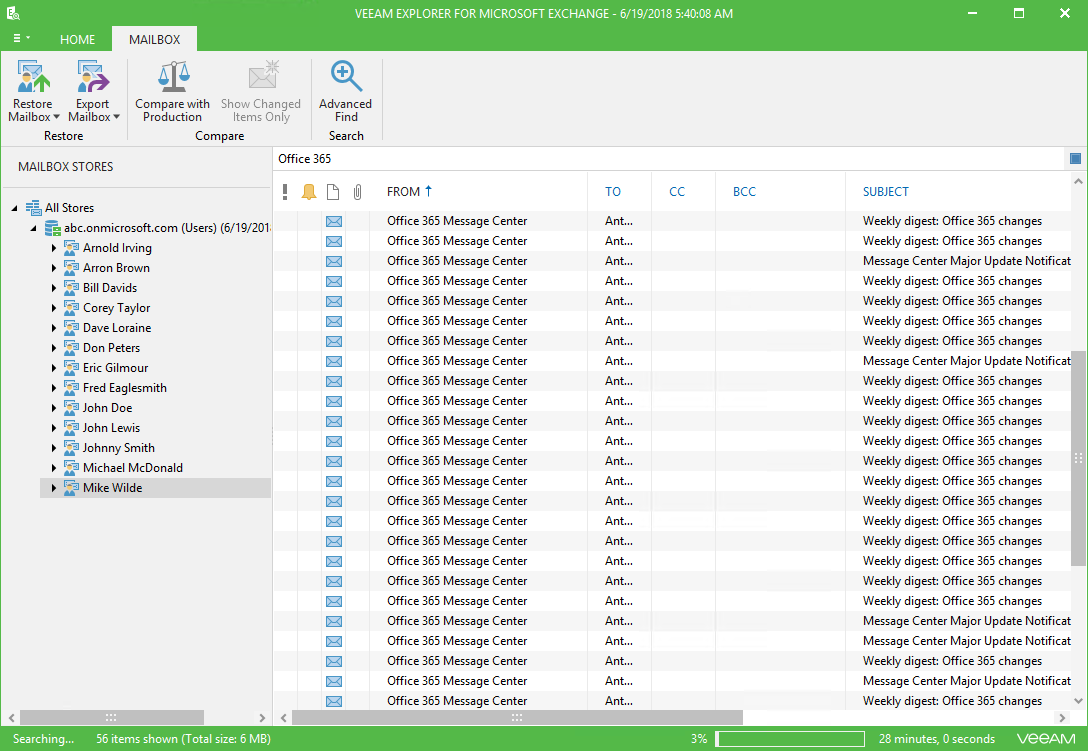Image resolution: width=1088 pixels, height=751 pixels.
Task: Click the message list horizontal scrollbar thumb
Action: coord(517,718)
